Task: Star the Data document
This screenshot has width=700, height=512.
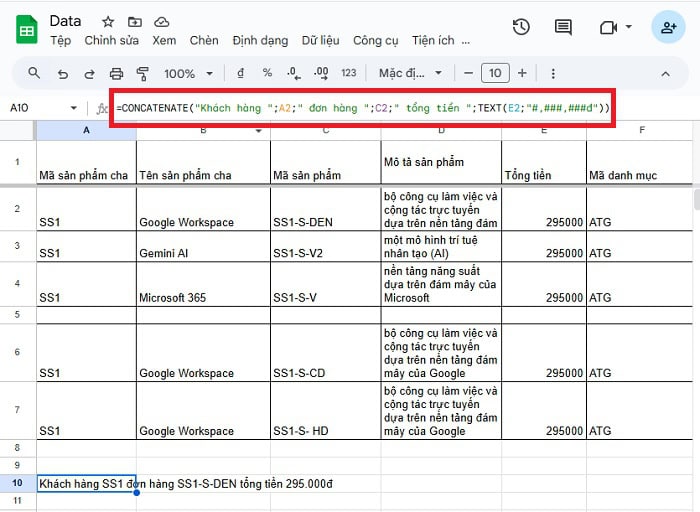Action: tap(108, 21)
